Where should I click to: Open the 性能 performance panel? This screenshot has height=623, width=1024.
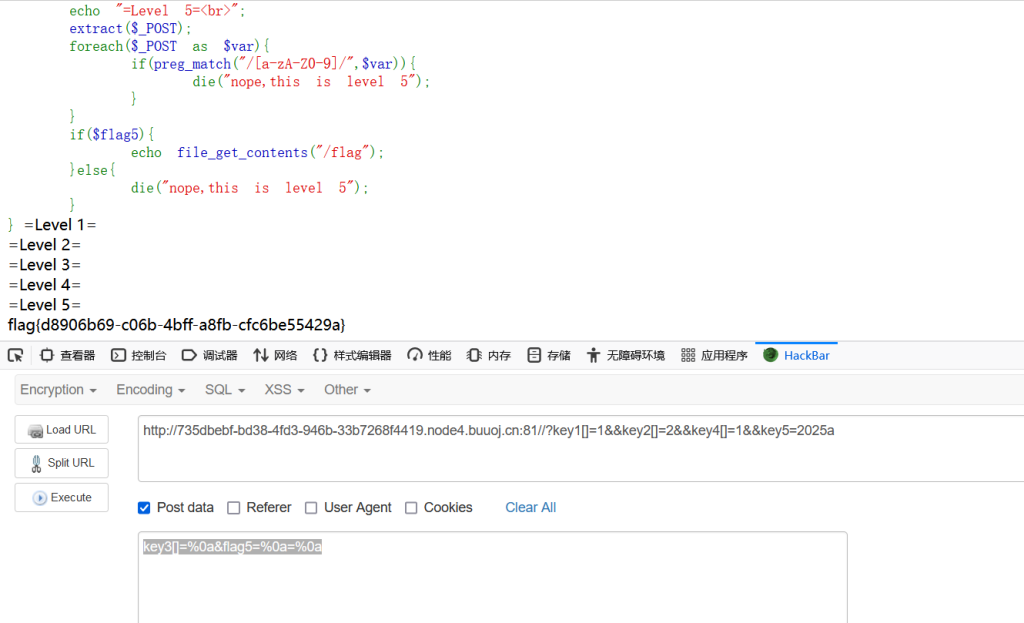coord(429,355)
